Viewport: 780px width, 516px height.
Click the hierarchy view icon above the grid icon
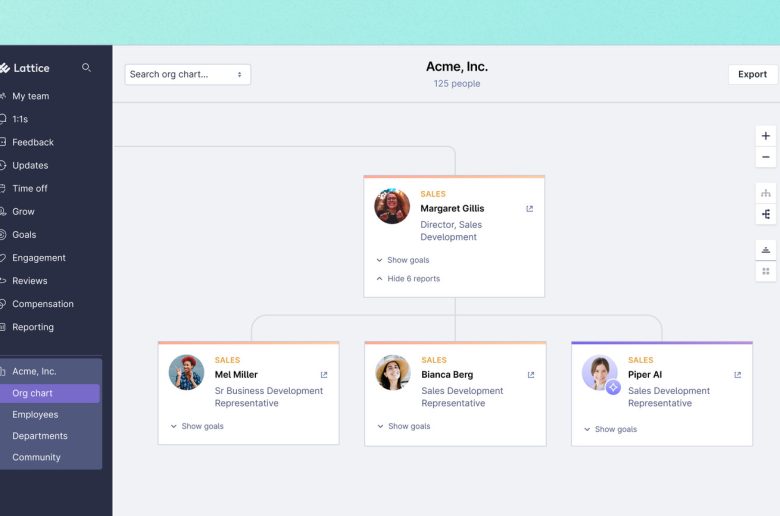[766, 250]
